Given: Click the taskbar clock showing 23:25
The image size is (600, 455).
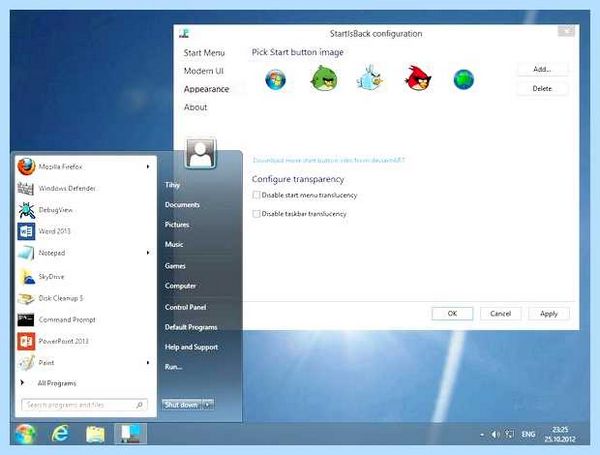Looking at the screenshot, I should coord(560,434).
